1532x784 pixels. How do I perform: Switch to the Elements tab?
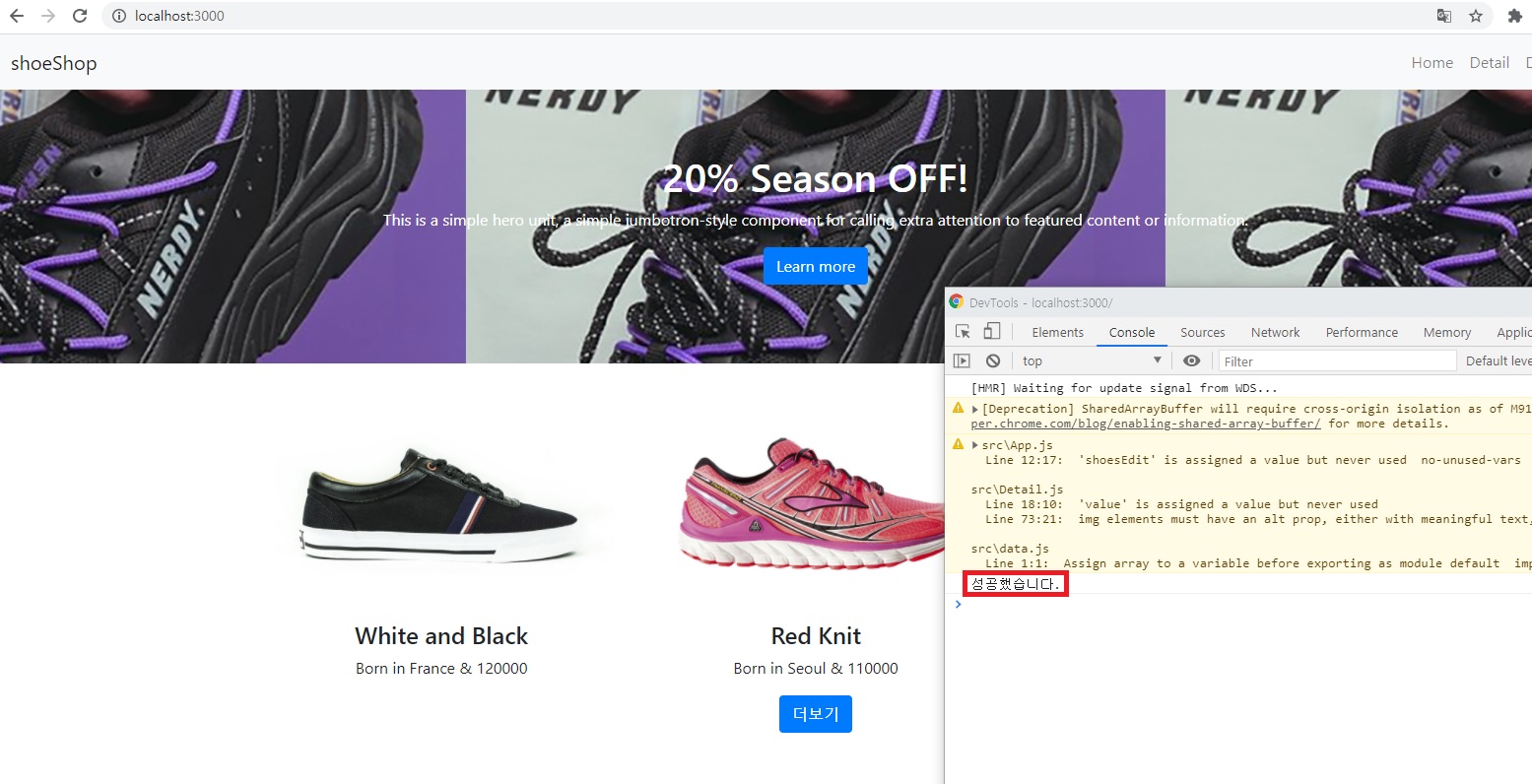[1057, 332]
